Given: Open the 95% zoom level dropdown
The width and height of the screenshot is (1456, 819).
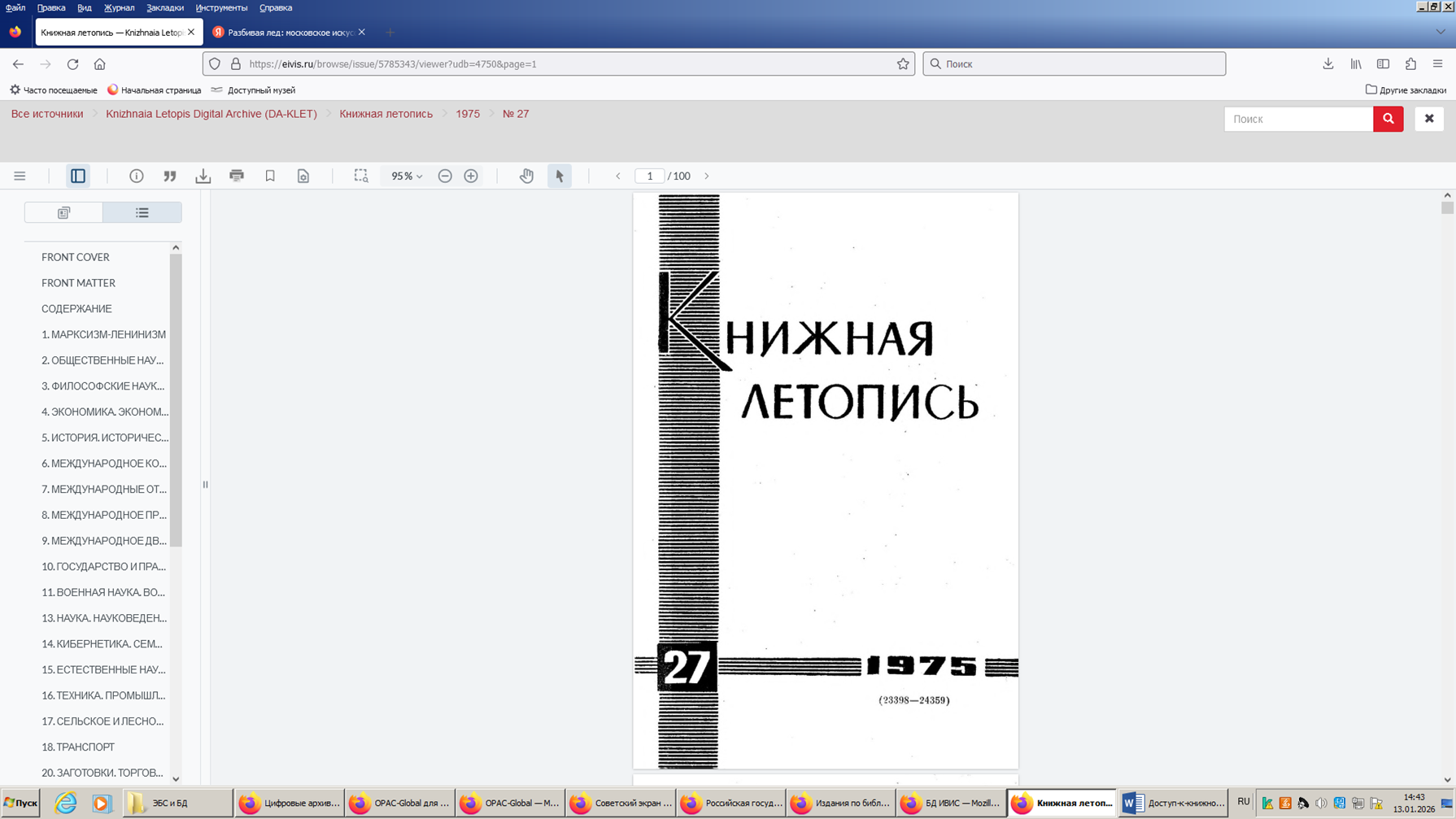Looking at the screenshot, I should 407,176.
